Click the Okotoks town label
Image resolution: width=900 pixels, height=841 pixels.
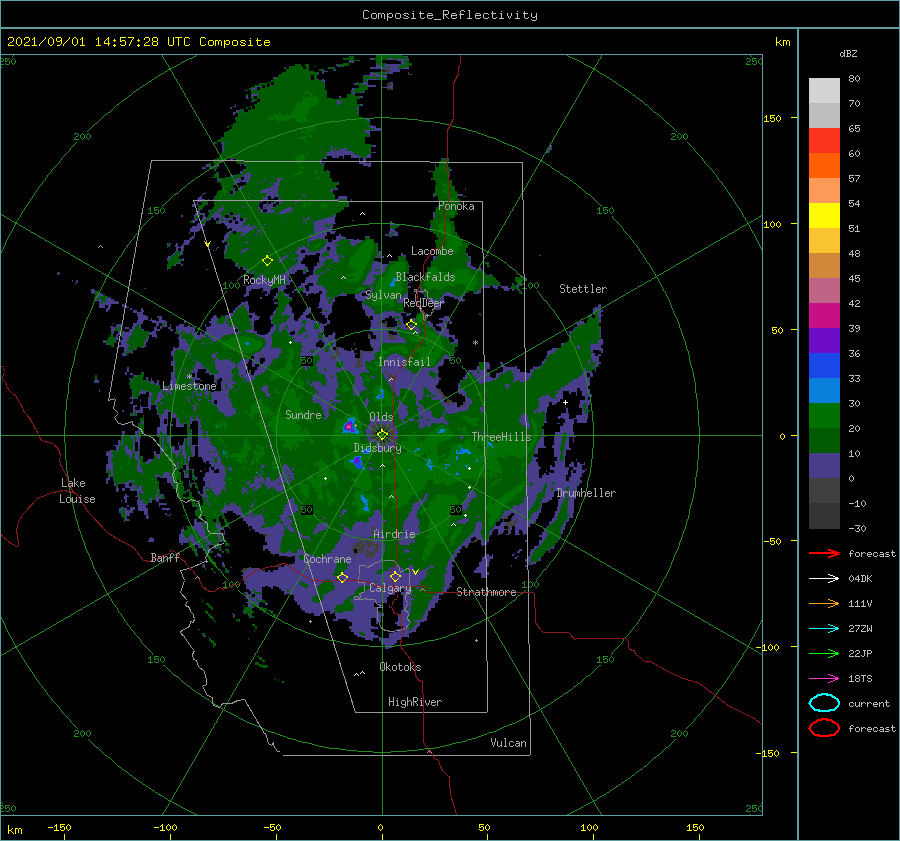[x=400, y=666]
